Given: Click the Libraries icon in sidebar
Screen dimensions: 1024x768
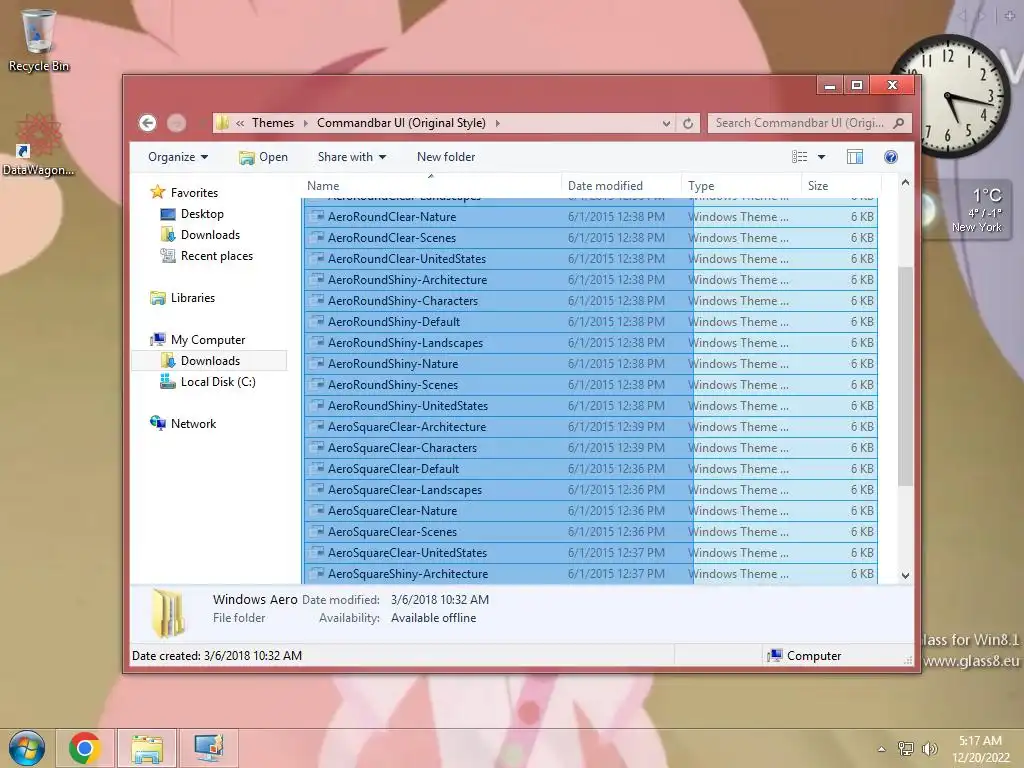Looking at the screenshot, I should click(157, 298).
